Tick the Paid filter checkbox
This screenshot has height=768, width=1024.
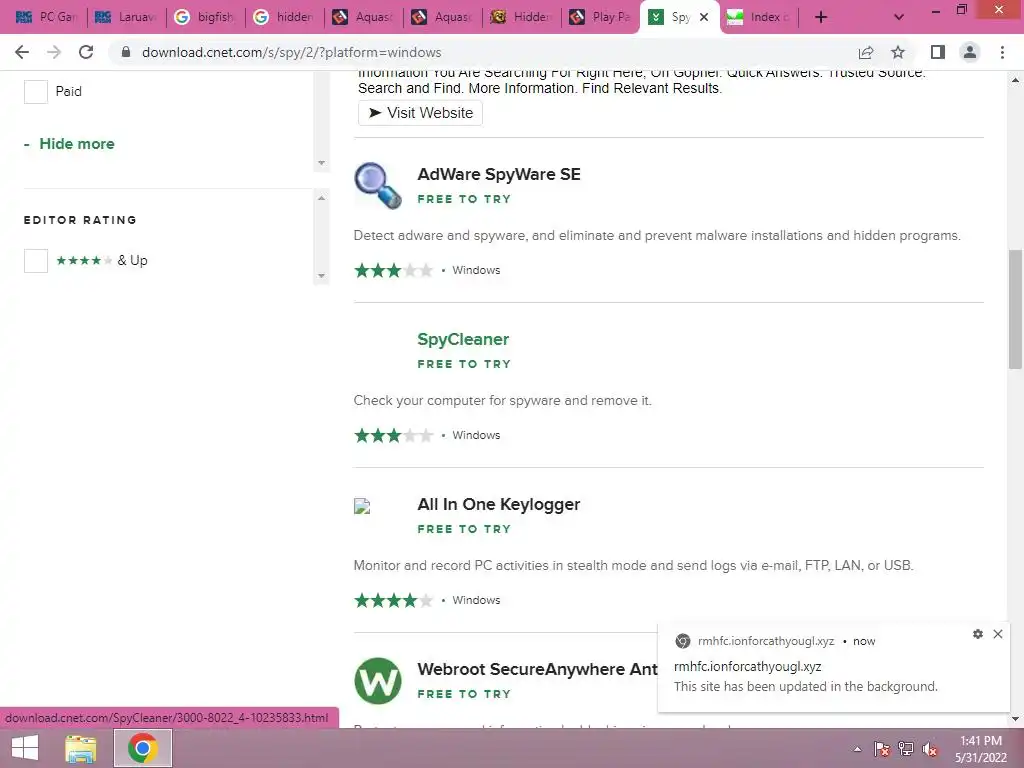click(36, 91)
